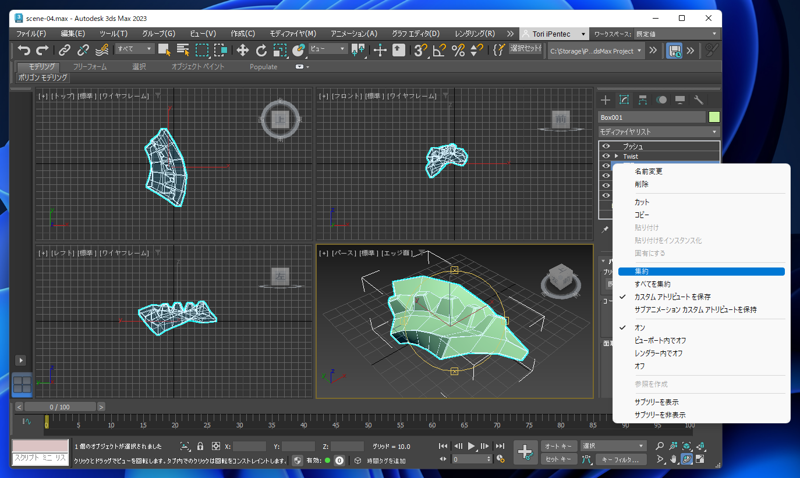Image resolution: width=800 pixels, height=478 pixels.
Task: Open the モディファイヤ リスト dropdown
Action: (658, 132)
